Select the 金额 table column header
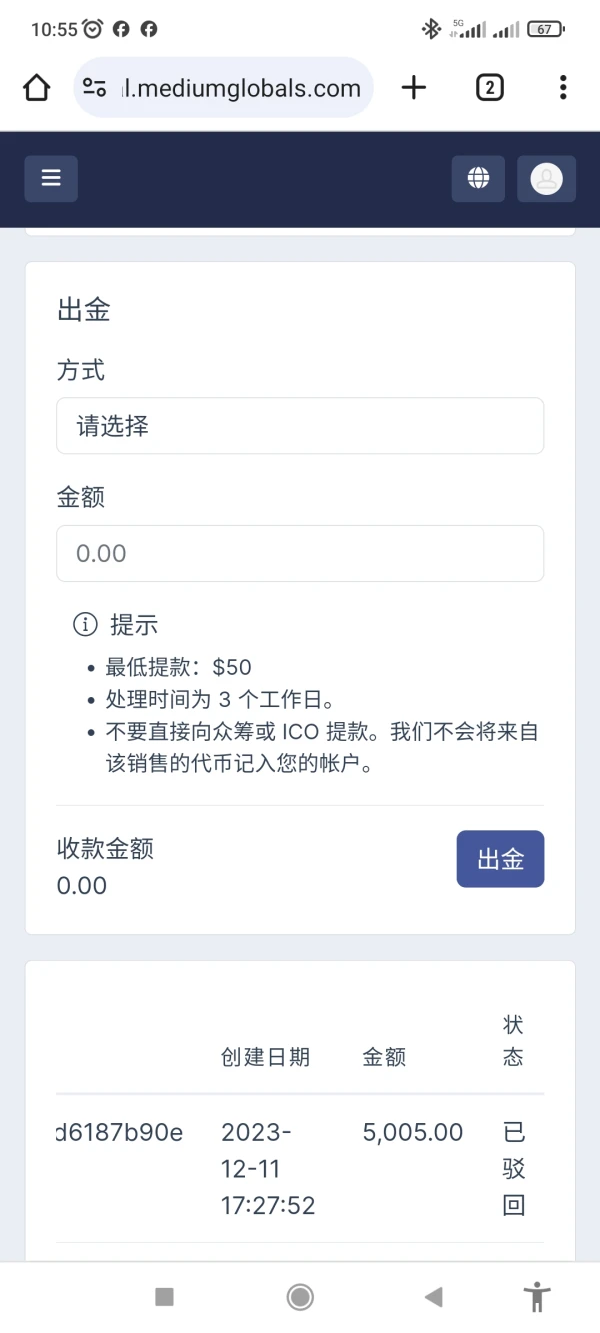The height and width of the screenshot is (1333, 600). (384, 1057)
